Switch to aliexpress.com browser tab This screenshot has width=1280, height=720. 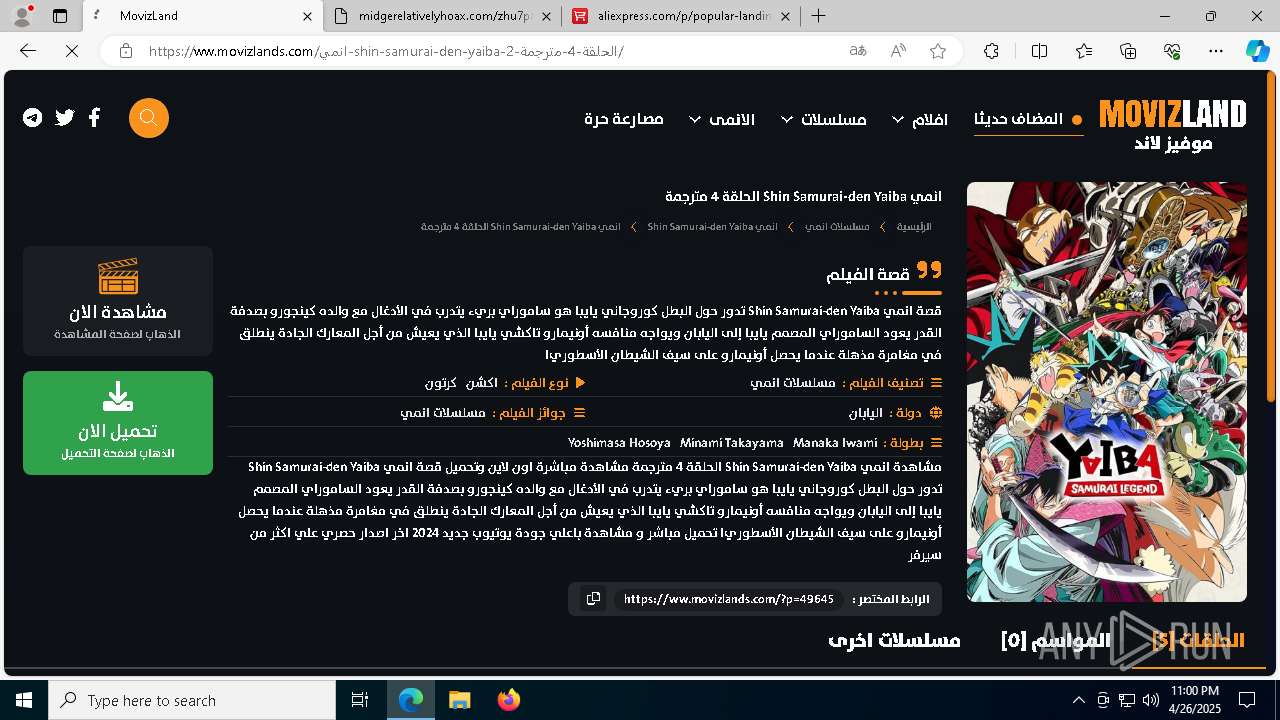click(680, 16)
